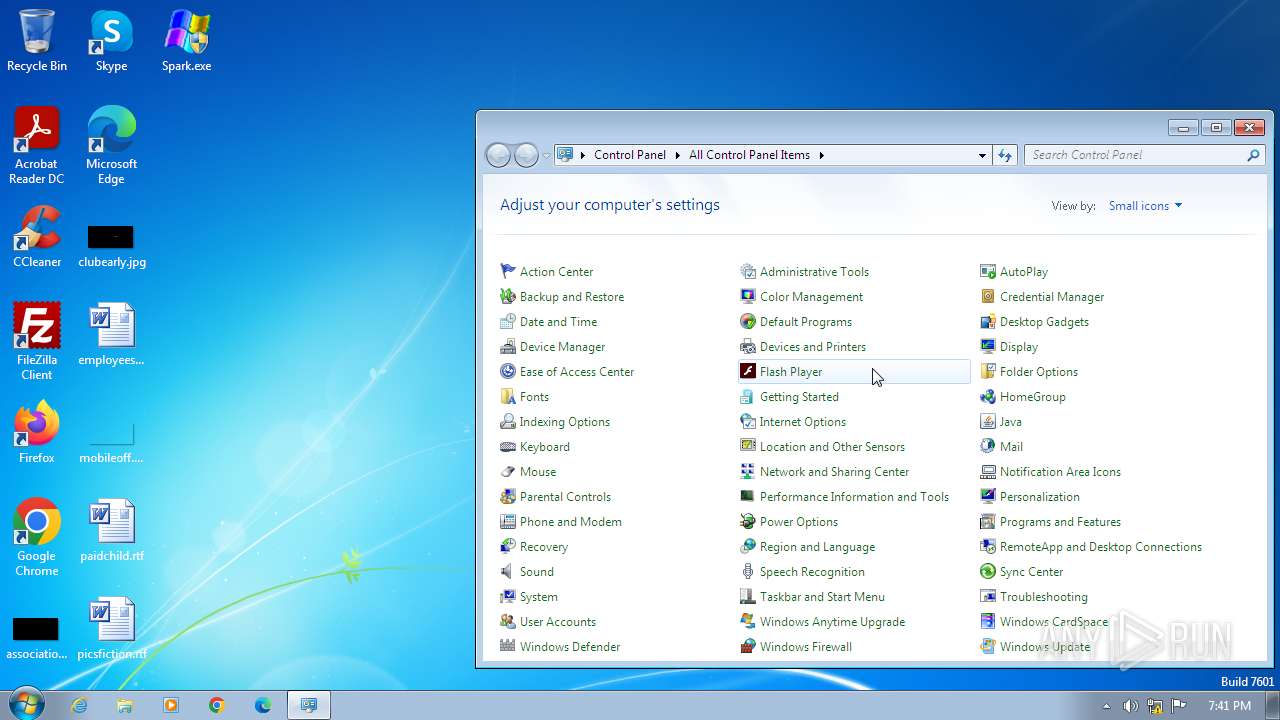Open the Power Options icon
Viewport: 1280px width, 720px height.
(x=748, y=522)
